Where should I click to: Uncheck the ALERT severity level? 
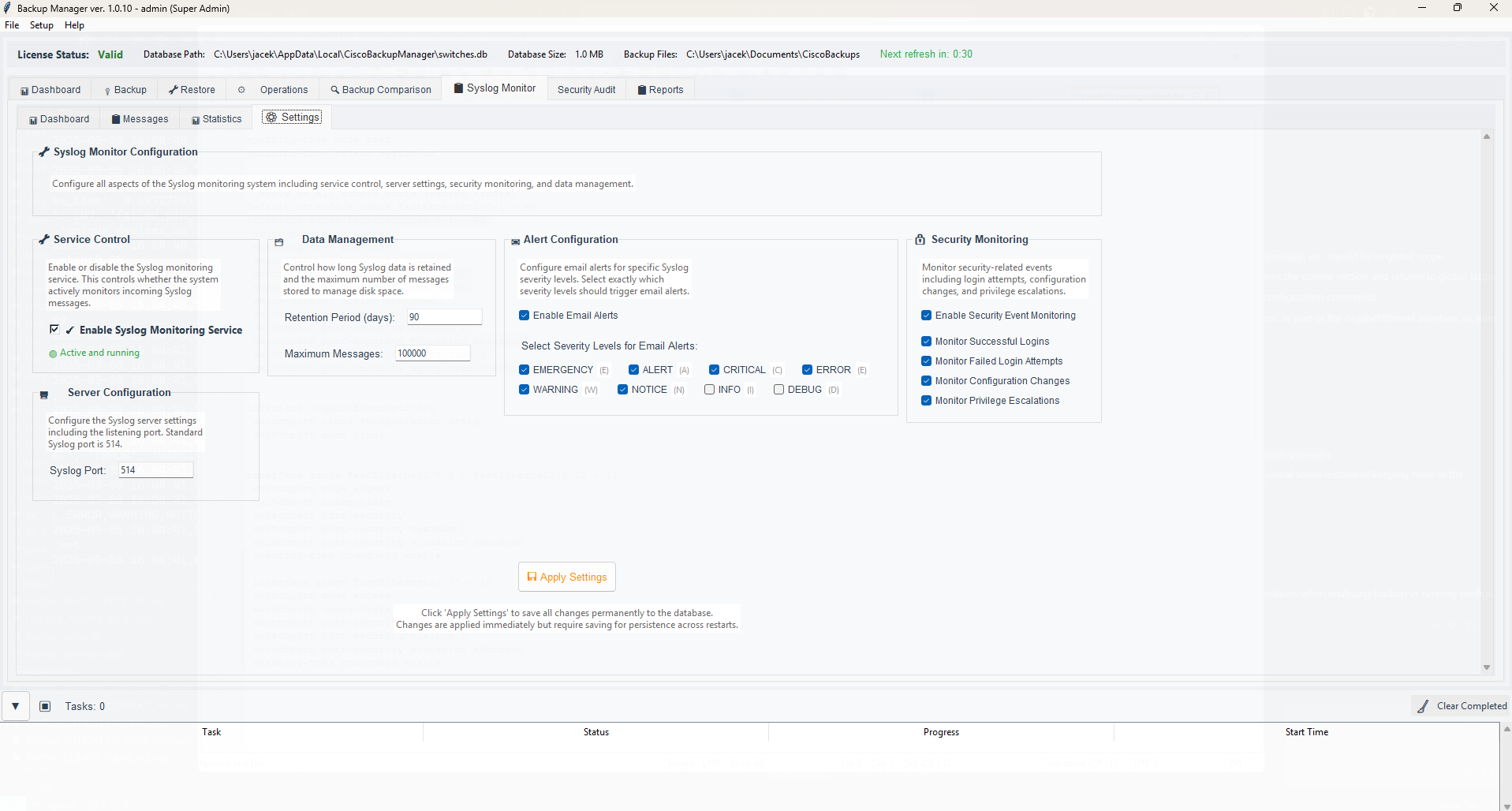pos(634,370)
